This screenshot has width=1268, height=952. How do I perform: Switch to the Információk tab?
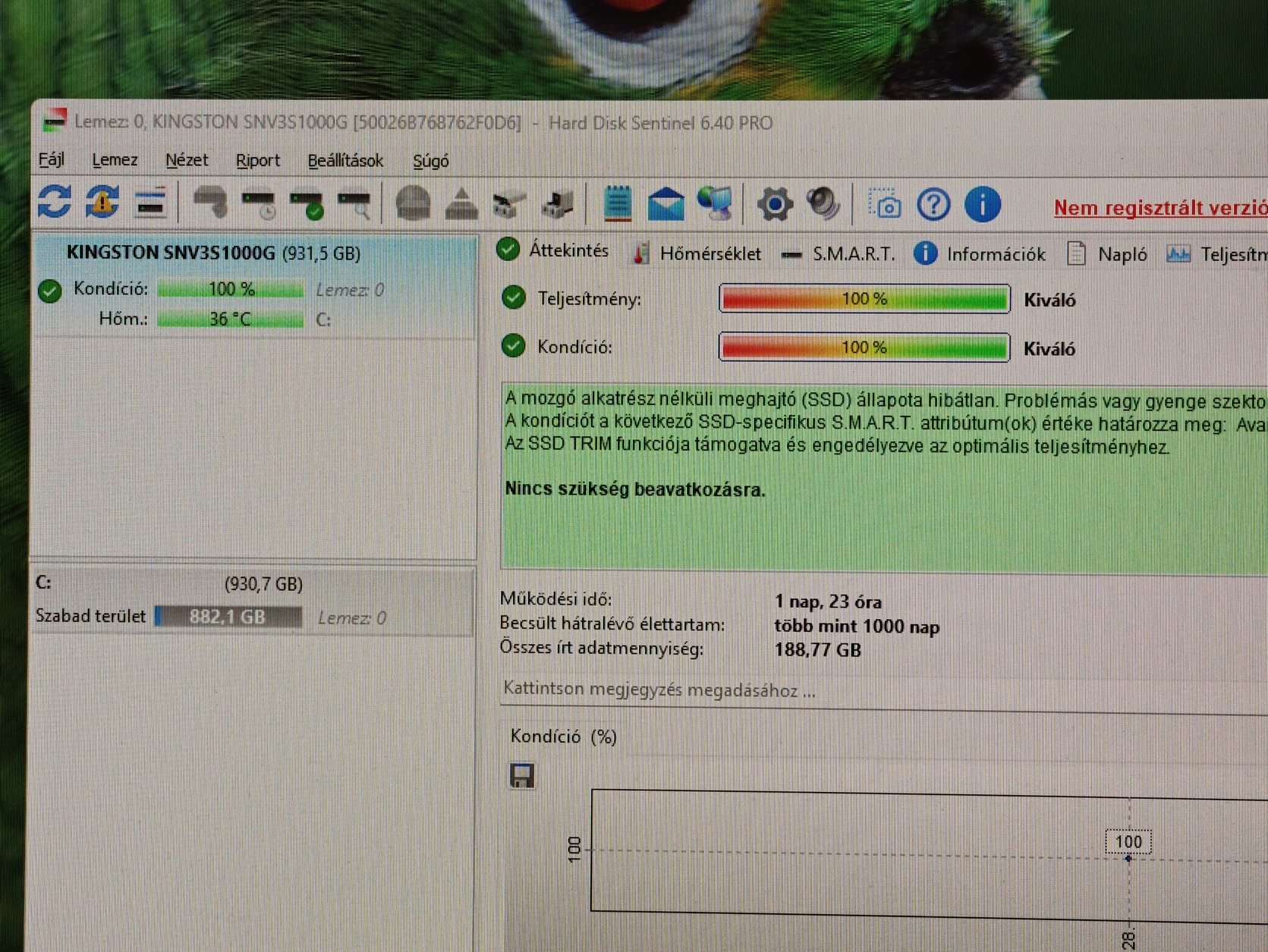(980, 254)
